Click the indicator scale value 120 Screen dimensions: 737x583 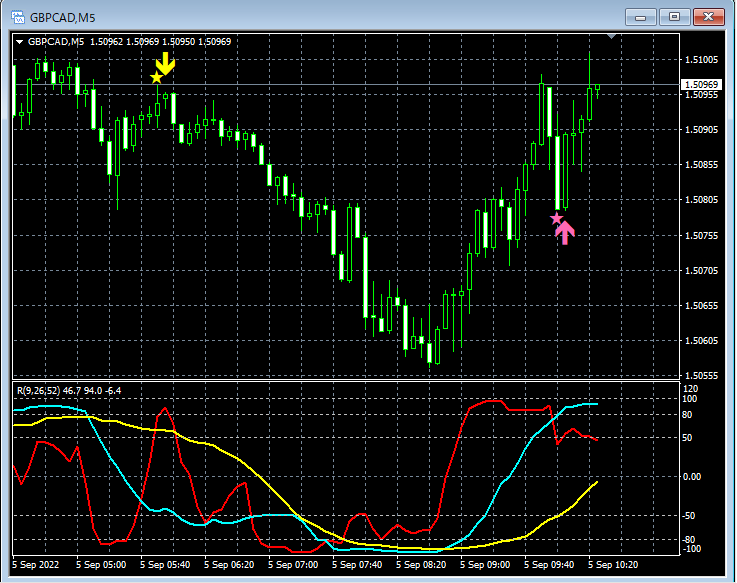[690, 389]
